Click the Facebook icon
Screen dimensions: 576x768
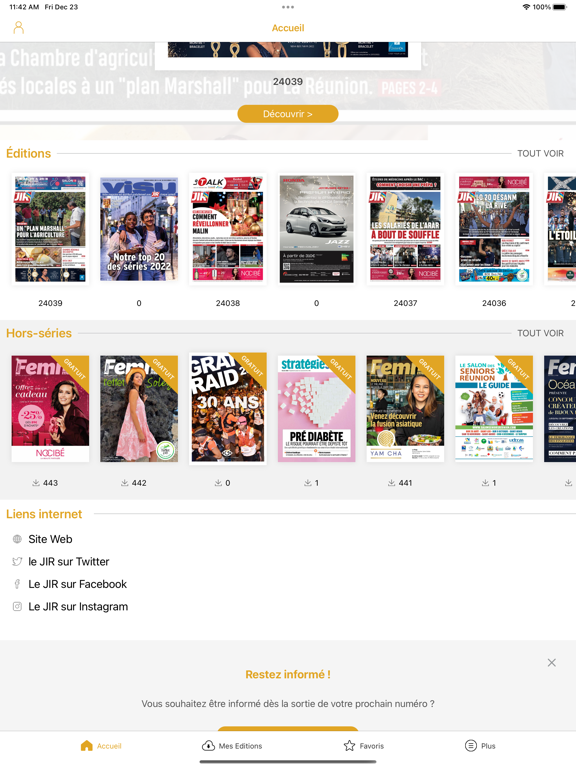17,584
